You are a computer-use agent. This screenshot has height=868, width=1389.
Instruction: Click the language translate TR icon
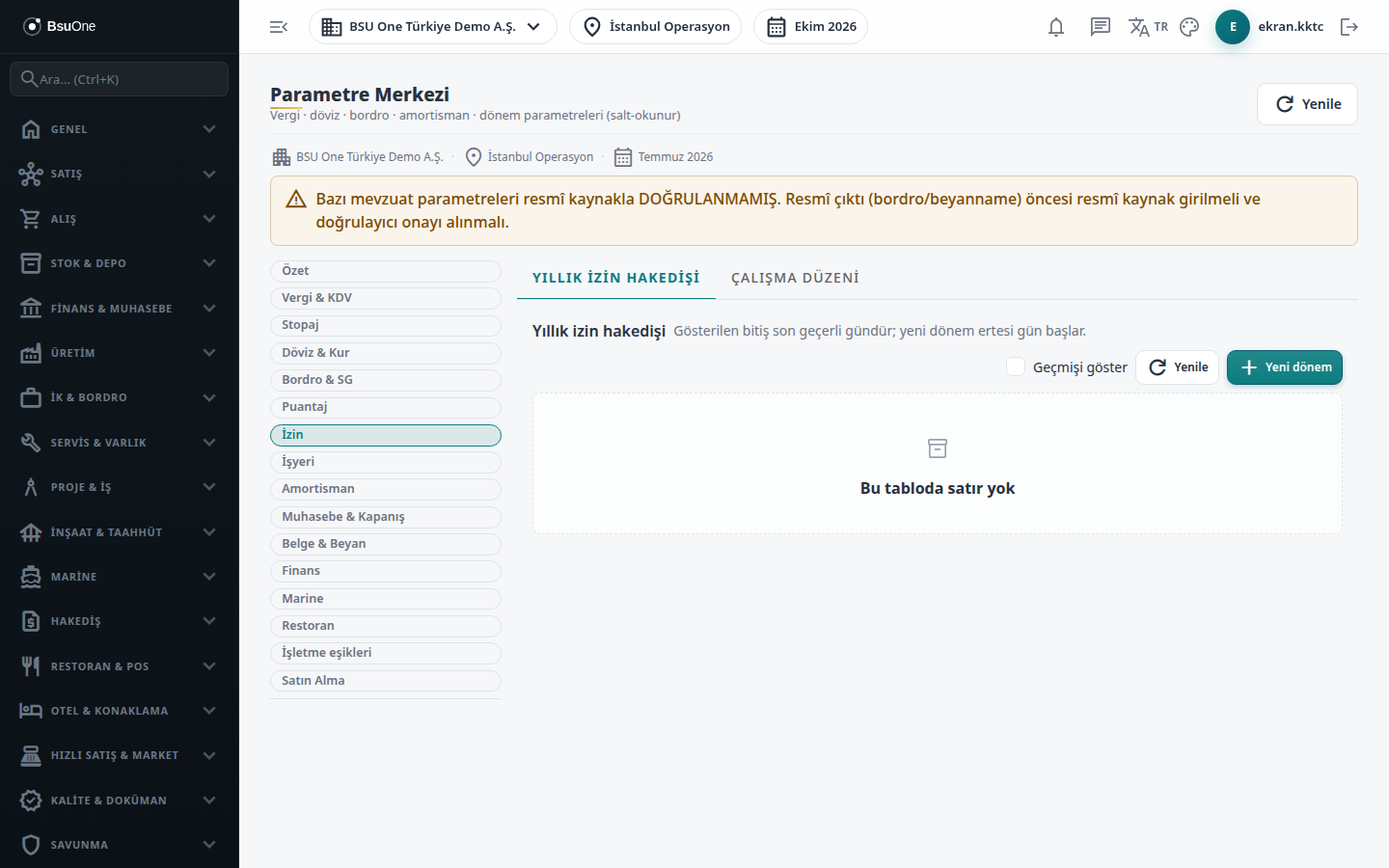(1148, 27)
